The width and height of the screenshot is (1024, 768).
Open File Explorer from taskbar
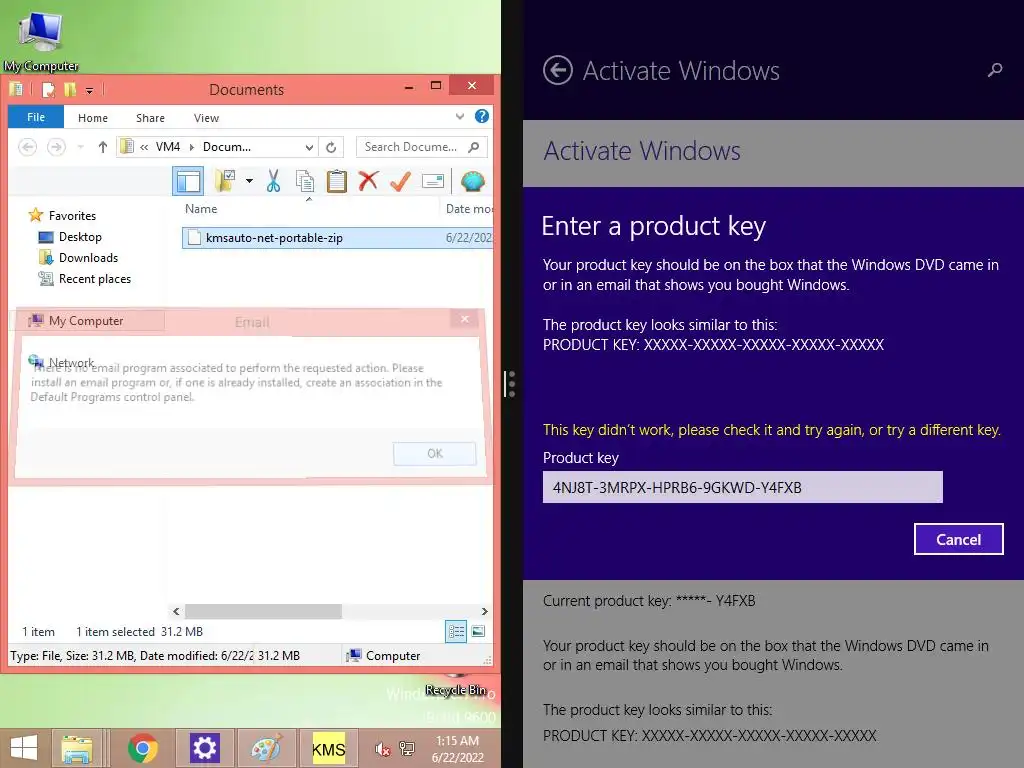77,748
